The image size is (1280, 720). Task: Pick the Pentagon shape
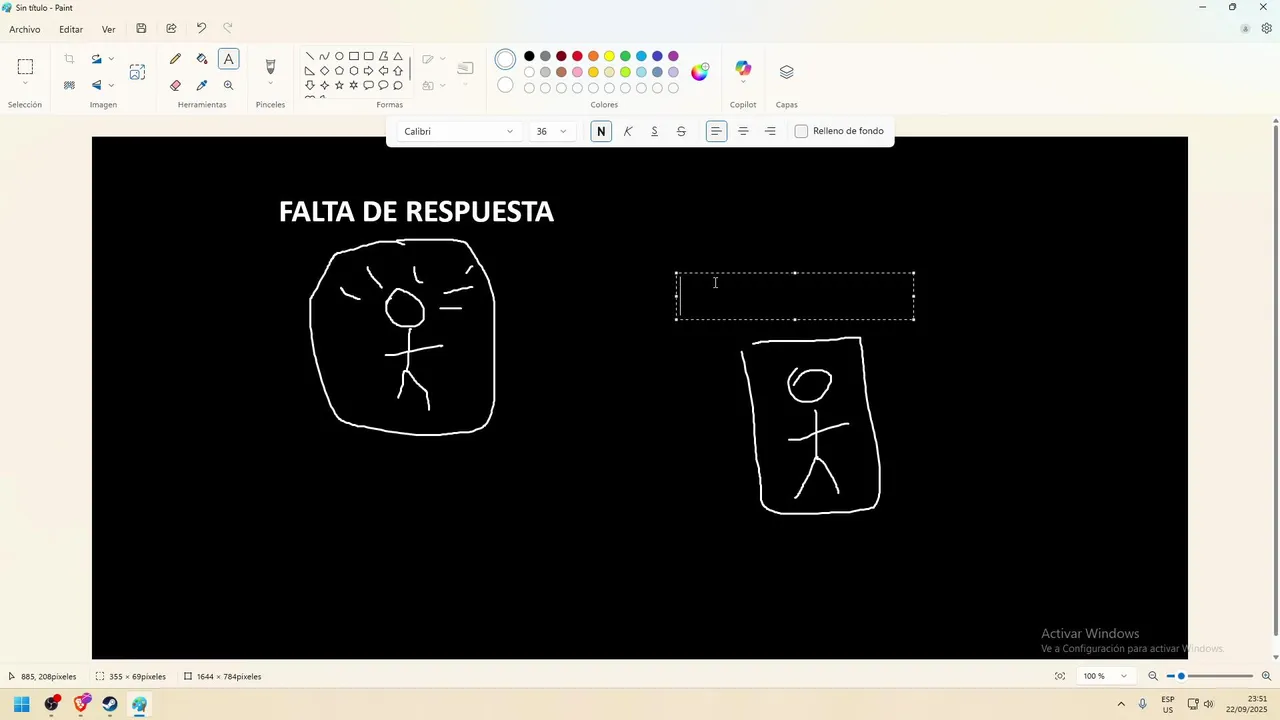click(339, 71)
